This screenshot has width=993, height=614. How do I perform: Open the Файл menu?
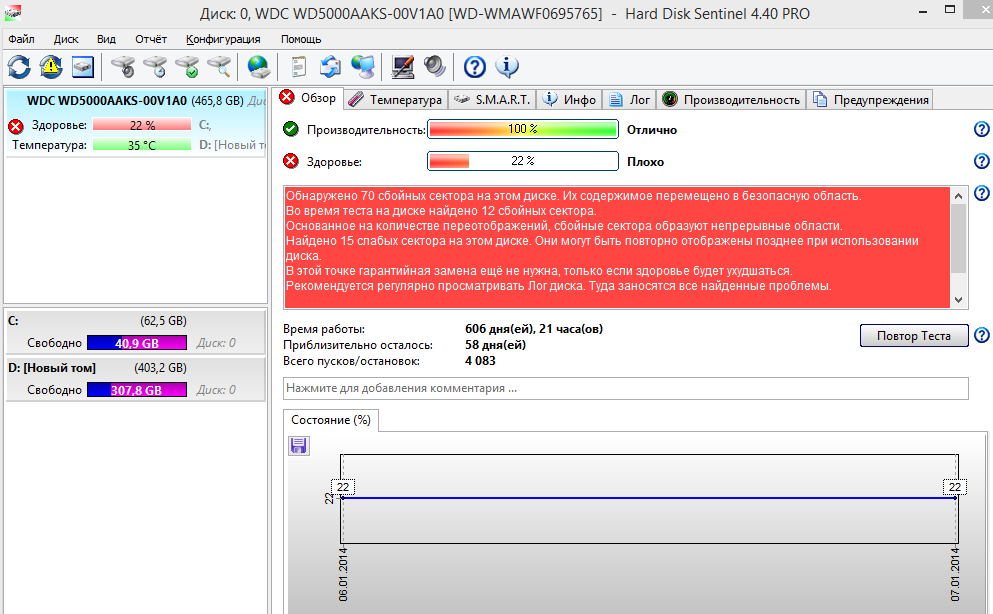pos(22,39)
